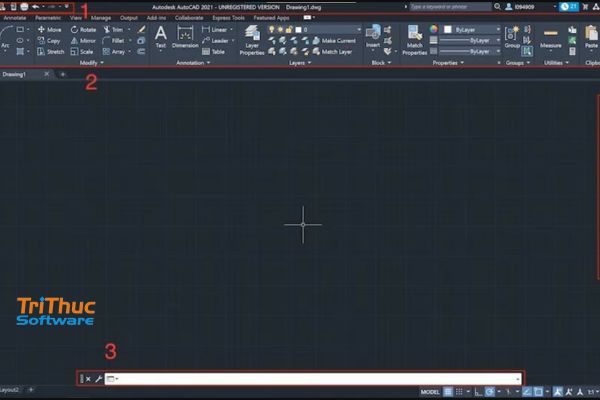Image resolution: width=600 pixels, height=400 pixels.
Task: Click the command line customize wrench
Action: [x=98, y=379]
